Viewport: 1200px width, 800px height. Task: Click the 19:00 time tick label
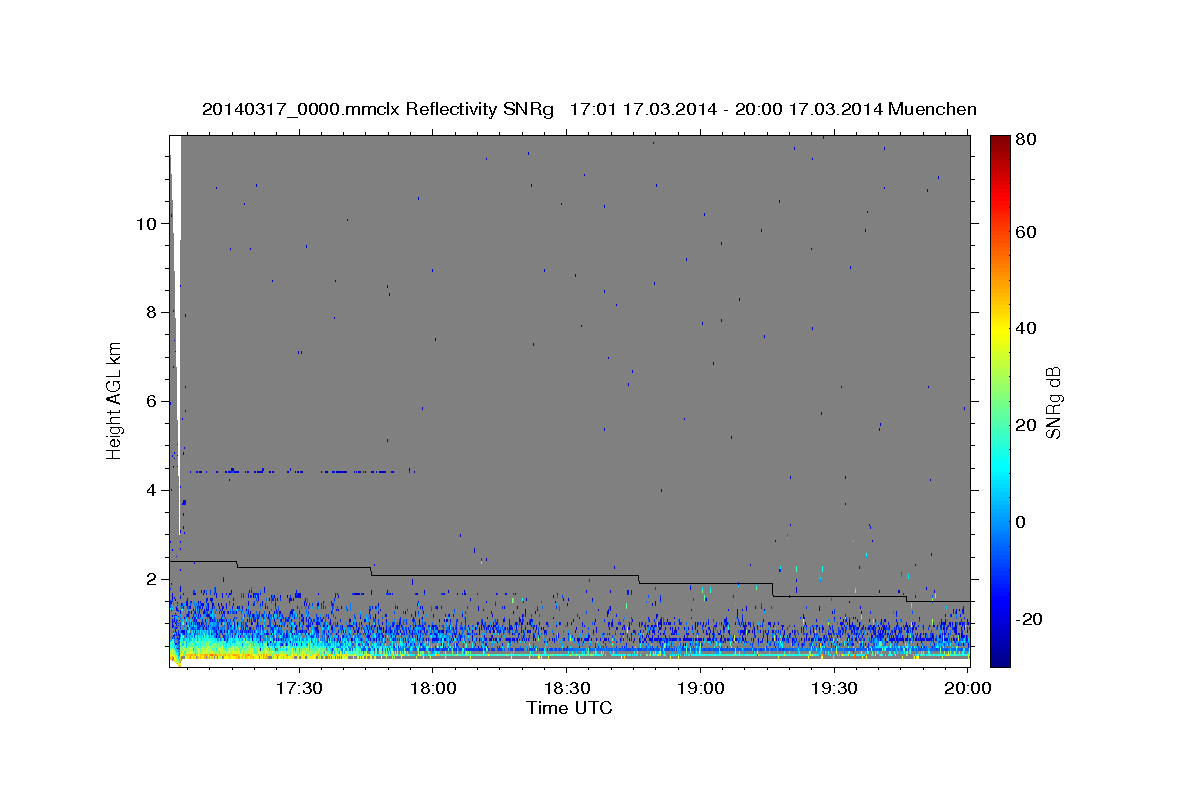coord(700,689)
